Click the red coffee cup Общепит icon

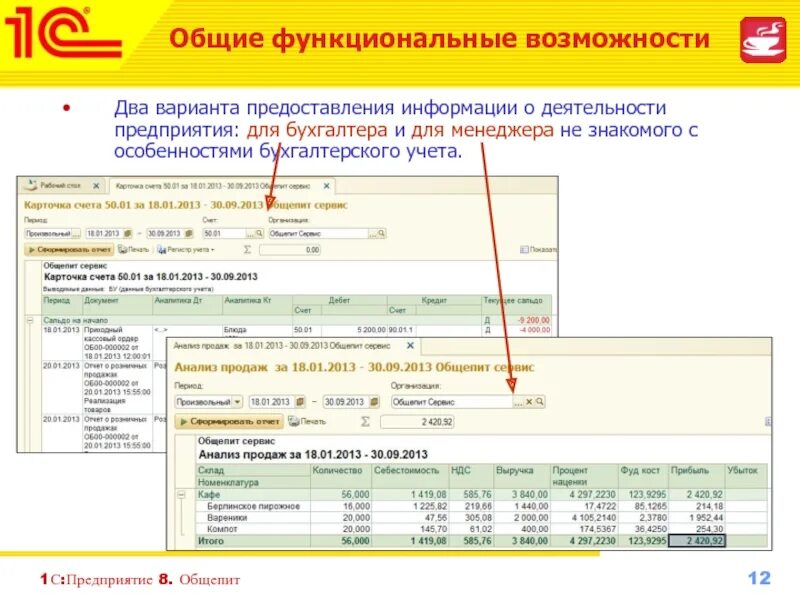[x=763, y=40]
